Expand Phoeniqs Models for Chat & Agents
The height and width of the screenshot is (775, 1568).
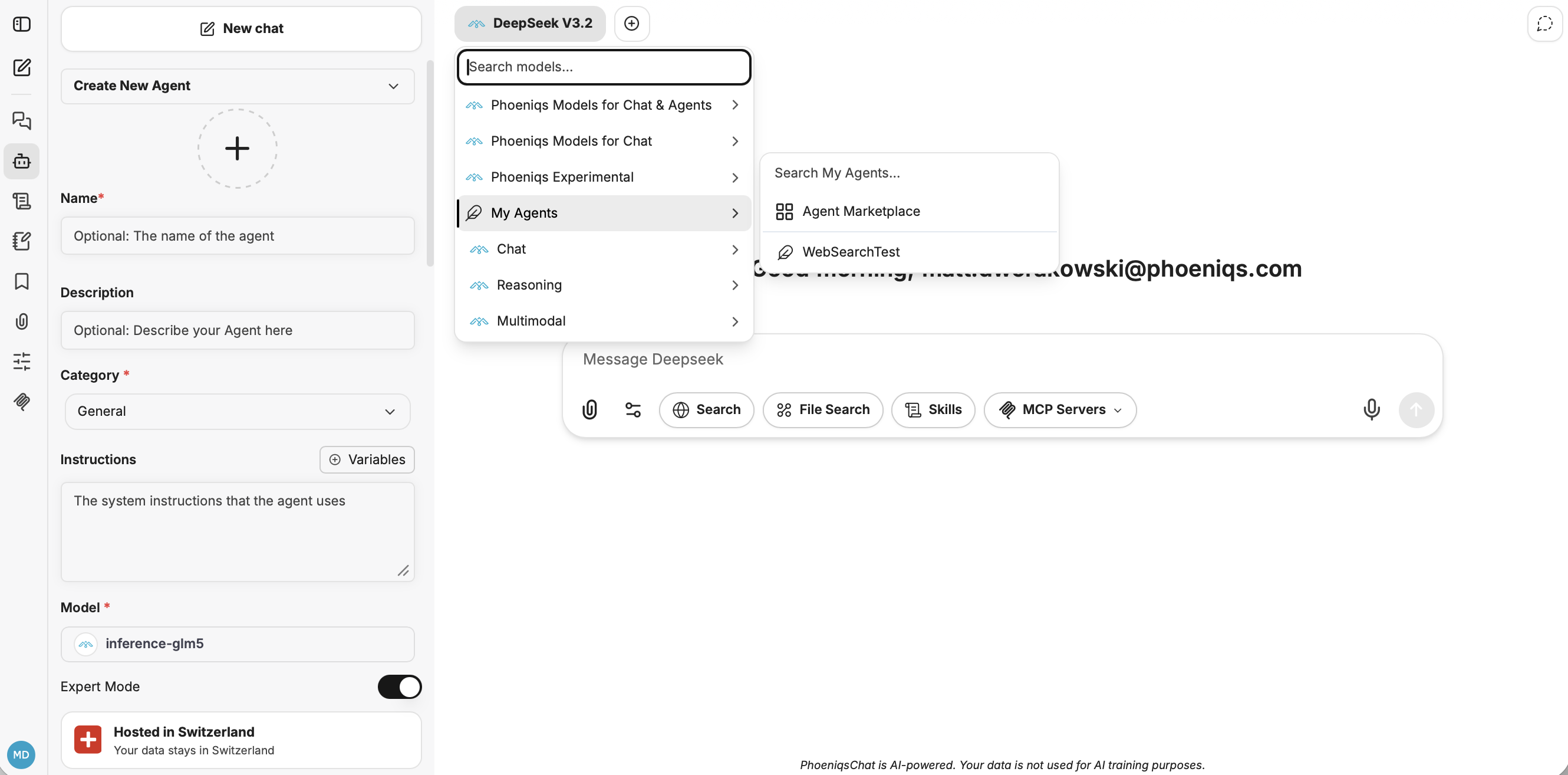tap(604, 106)
